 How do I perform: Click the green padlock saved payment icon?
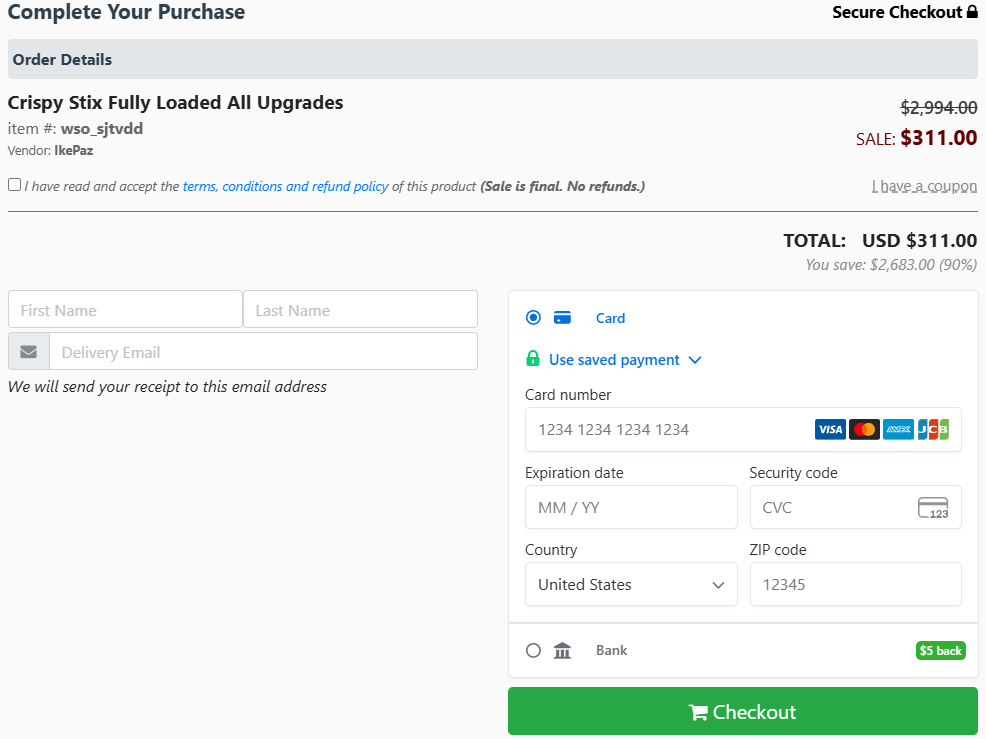[533, 360]
